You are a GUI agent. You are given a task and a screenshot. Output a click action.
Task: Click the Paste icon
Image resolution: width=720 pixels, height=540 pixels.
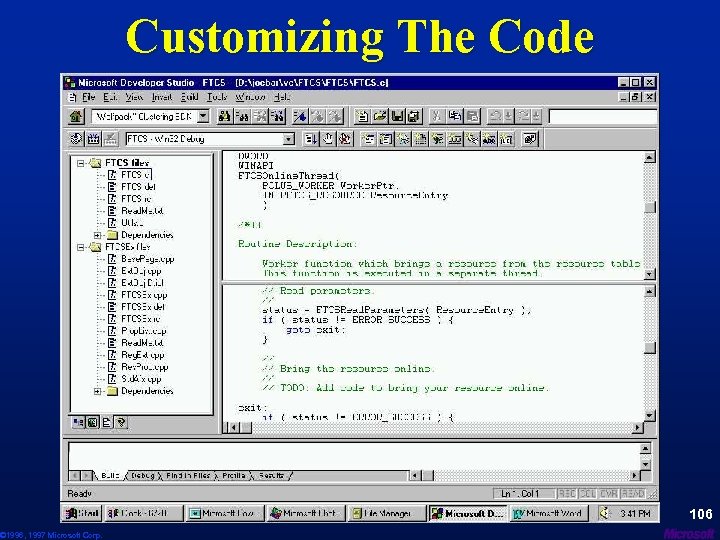(x=472, y=117)
